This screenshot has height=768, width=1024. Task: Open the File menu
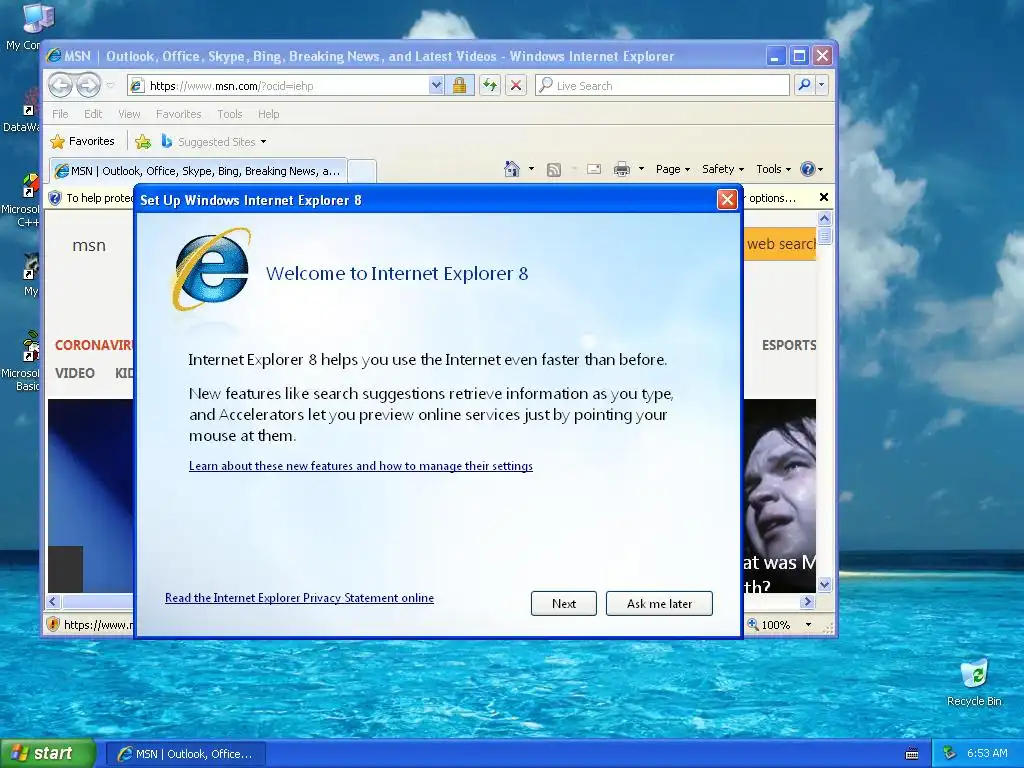60,114
